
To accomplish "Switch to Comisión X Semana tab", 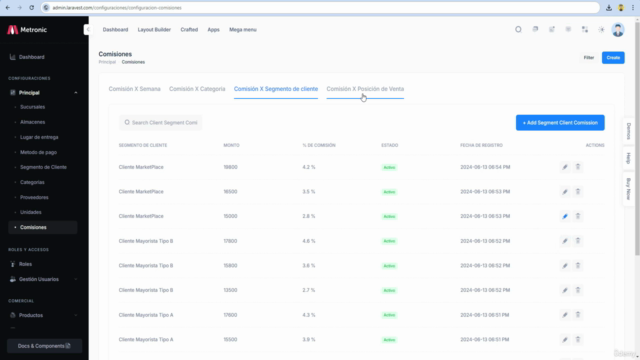I will [134, 89].
